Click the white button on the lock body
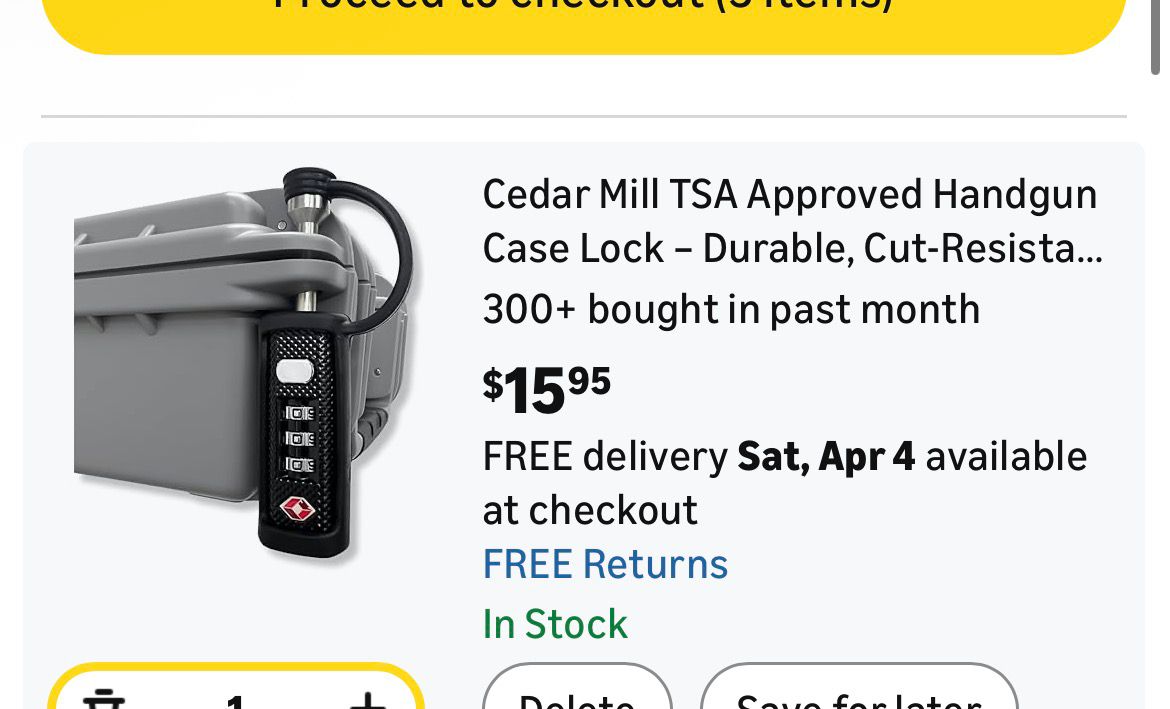The width and height of the screenshot is (1170, 709). click(x=294, y=371)
